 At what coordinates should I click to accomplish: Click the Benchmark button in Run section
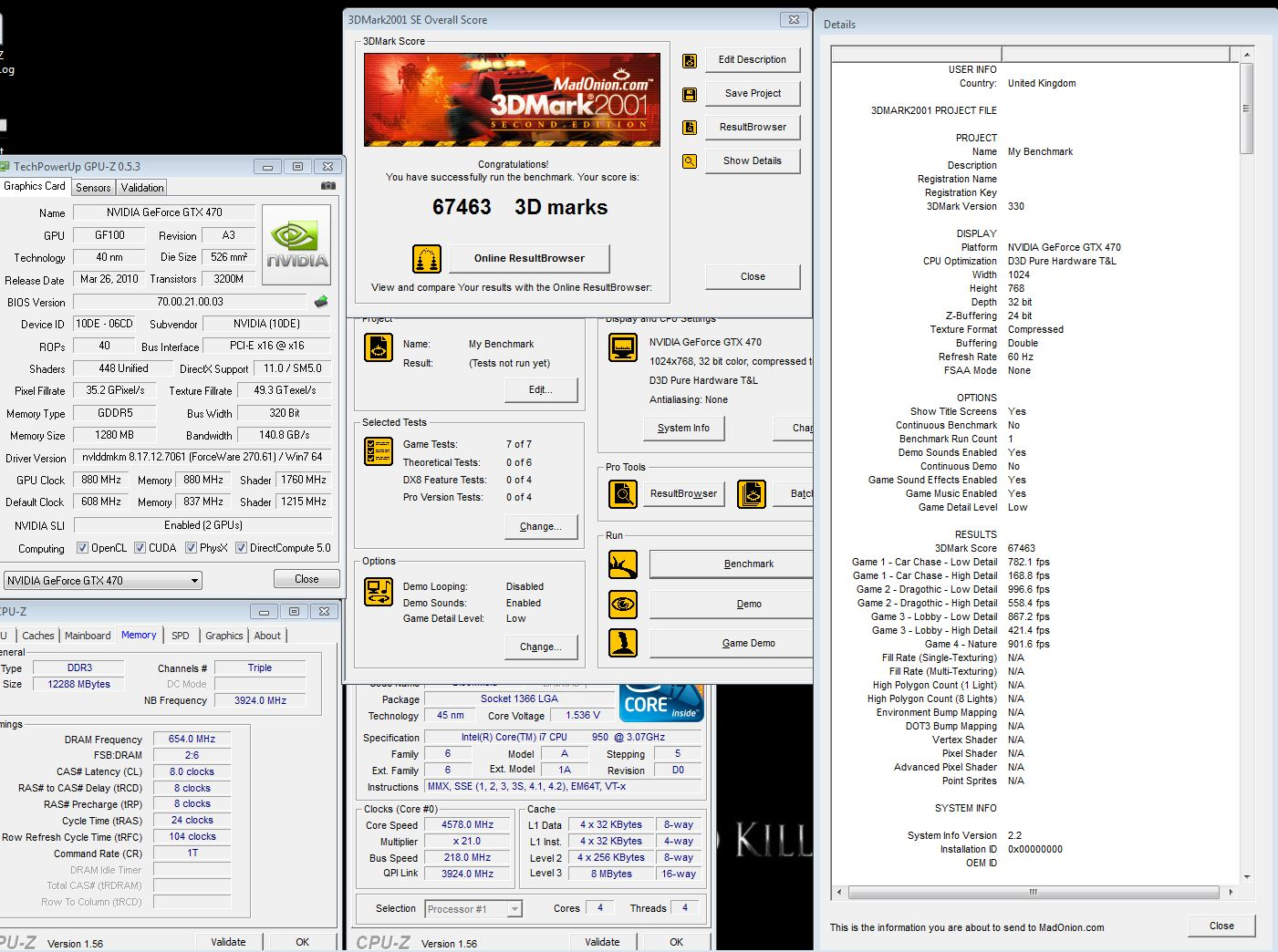(731, 564)
